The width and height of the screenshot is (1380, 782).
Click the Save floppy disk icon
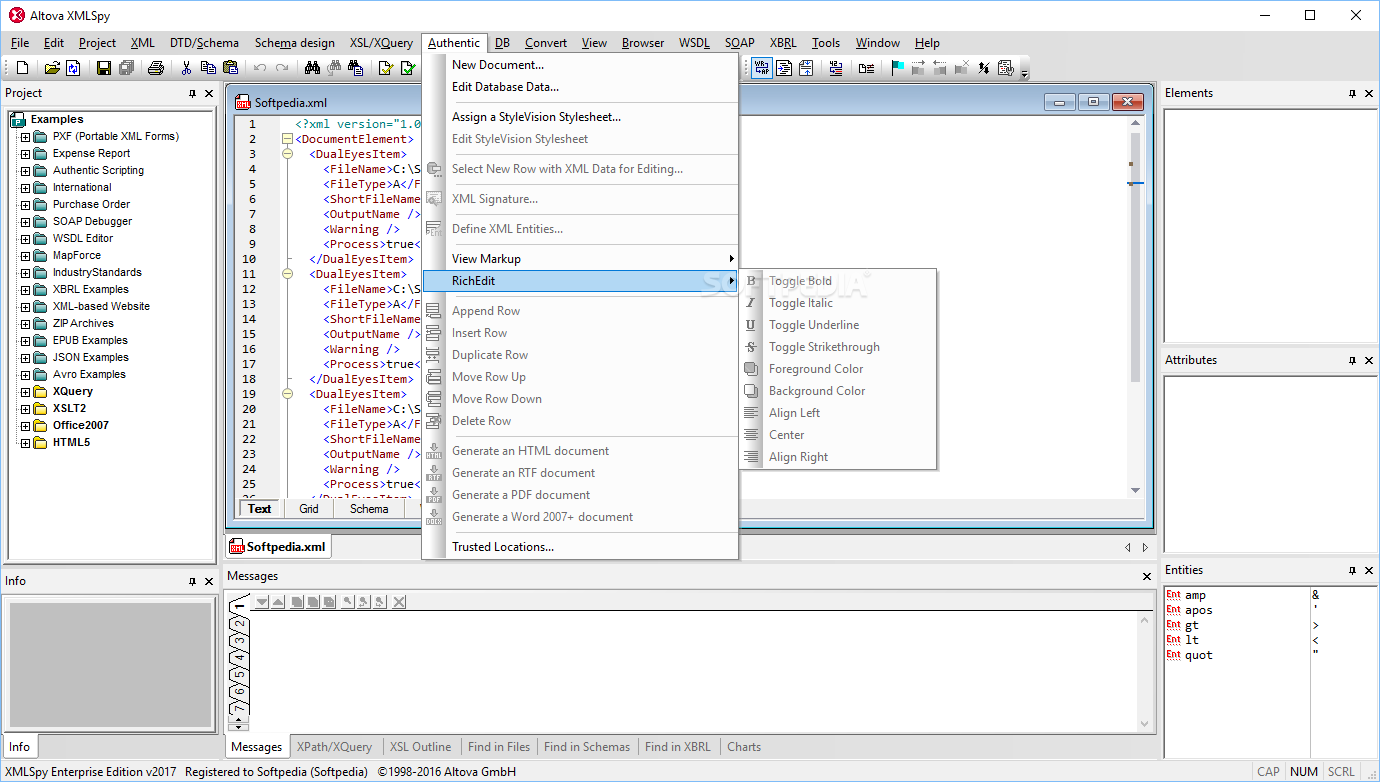[103, 68]
